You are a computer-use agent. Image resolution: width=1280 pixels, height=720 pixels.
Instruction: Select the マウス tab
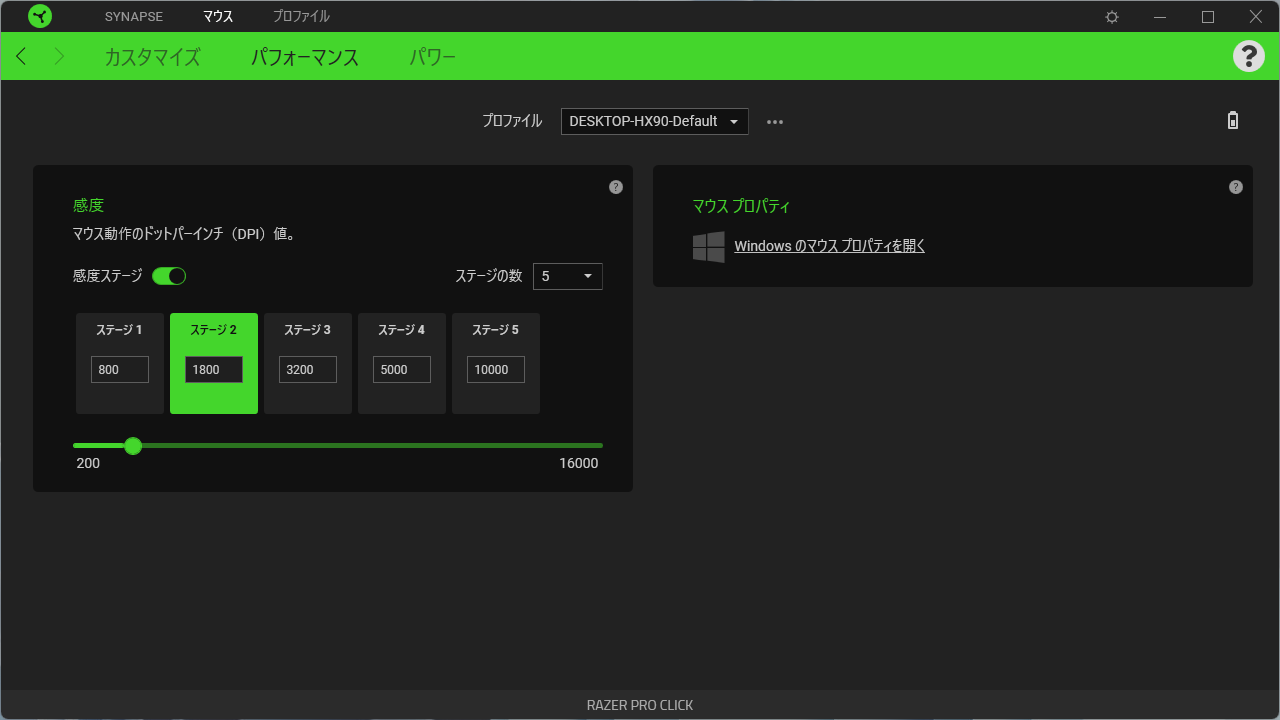click(x=218, y=17)
